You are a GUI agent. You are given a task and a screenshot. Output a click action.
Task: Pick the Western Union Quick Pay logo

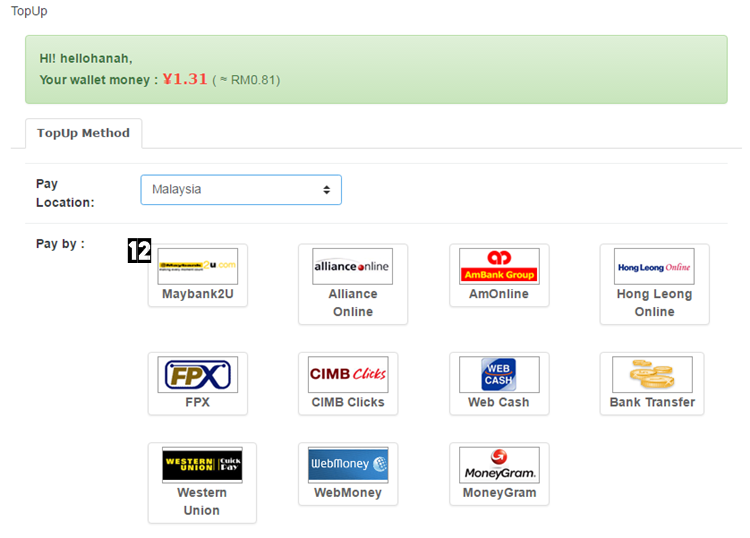202,464
